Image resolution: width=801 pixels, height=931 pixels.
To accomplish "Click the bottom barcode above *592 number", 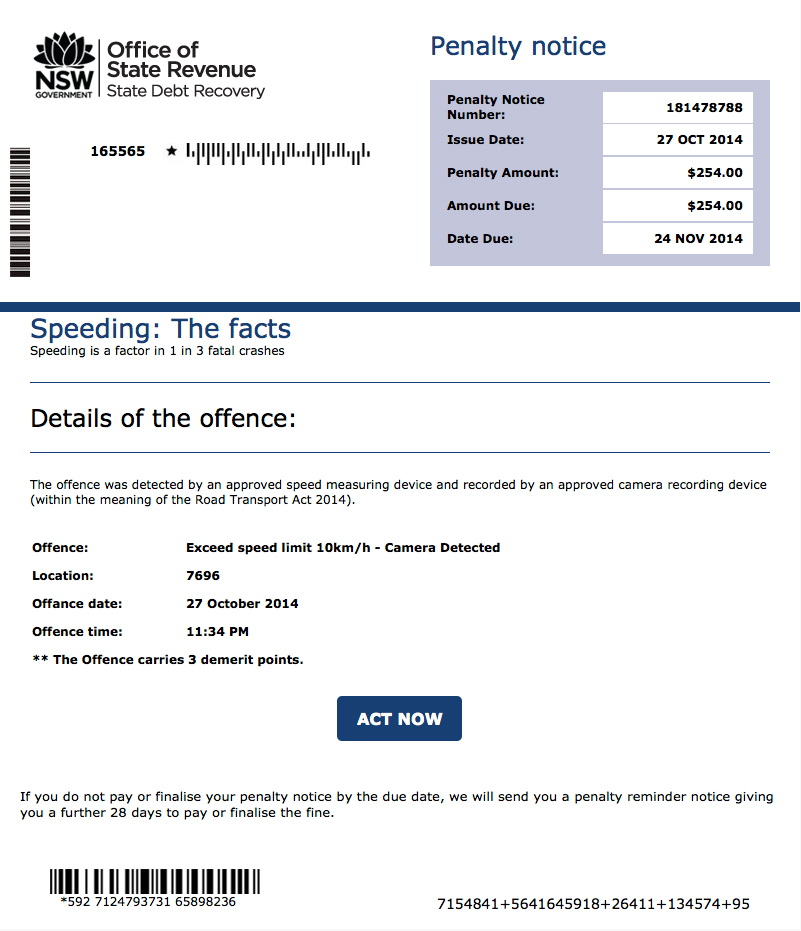I will pos(154,881).
